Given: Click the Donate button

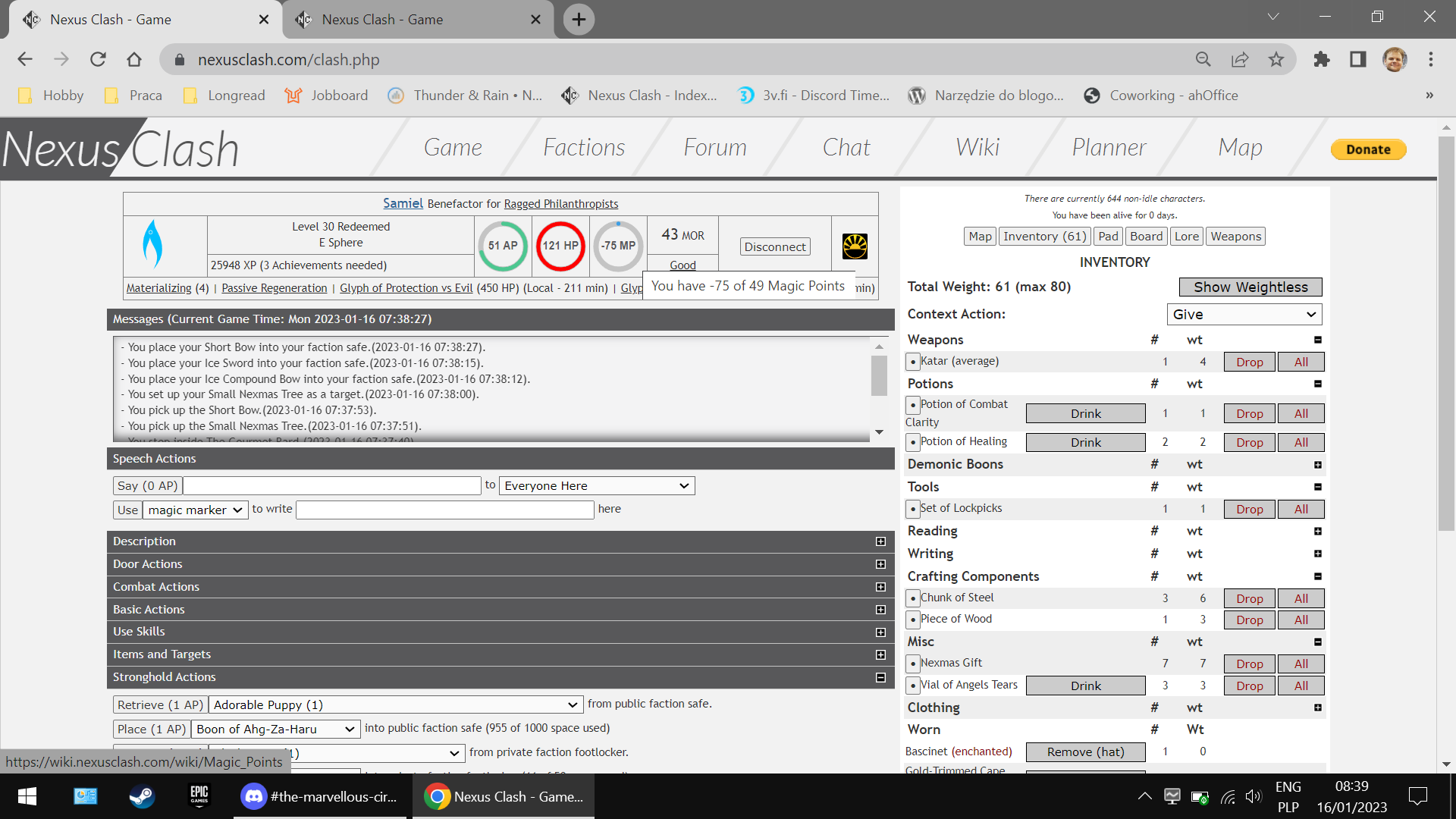Looking at the screenshot, I should tap(1368, 149).
